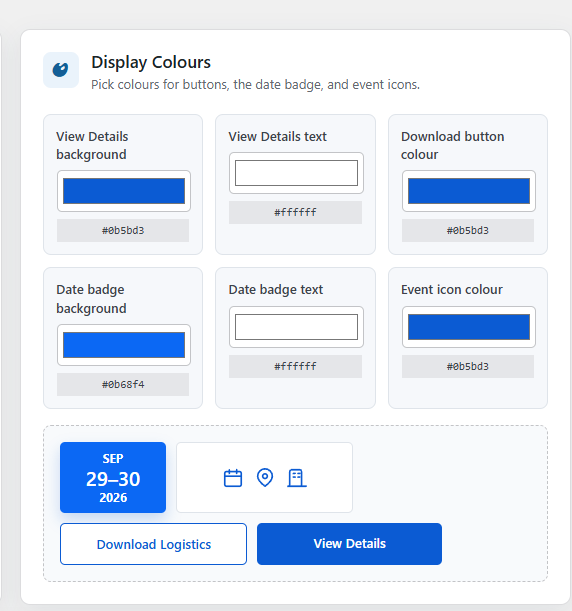This screenshot has width=572, height=611.
Task: Click hex field under Event icon colour
Action: click(x=468, y=367)
